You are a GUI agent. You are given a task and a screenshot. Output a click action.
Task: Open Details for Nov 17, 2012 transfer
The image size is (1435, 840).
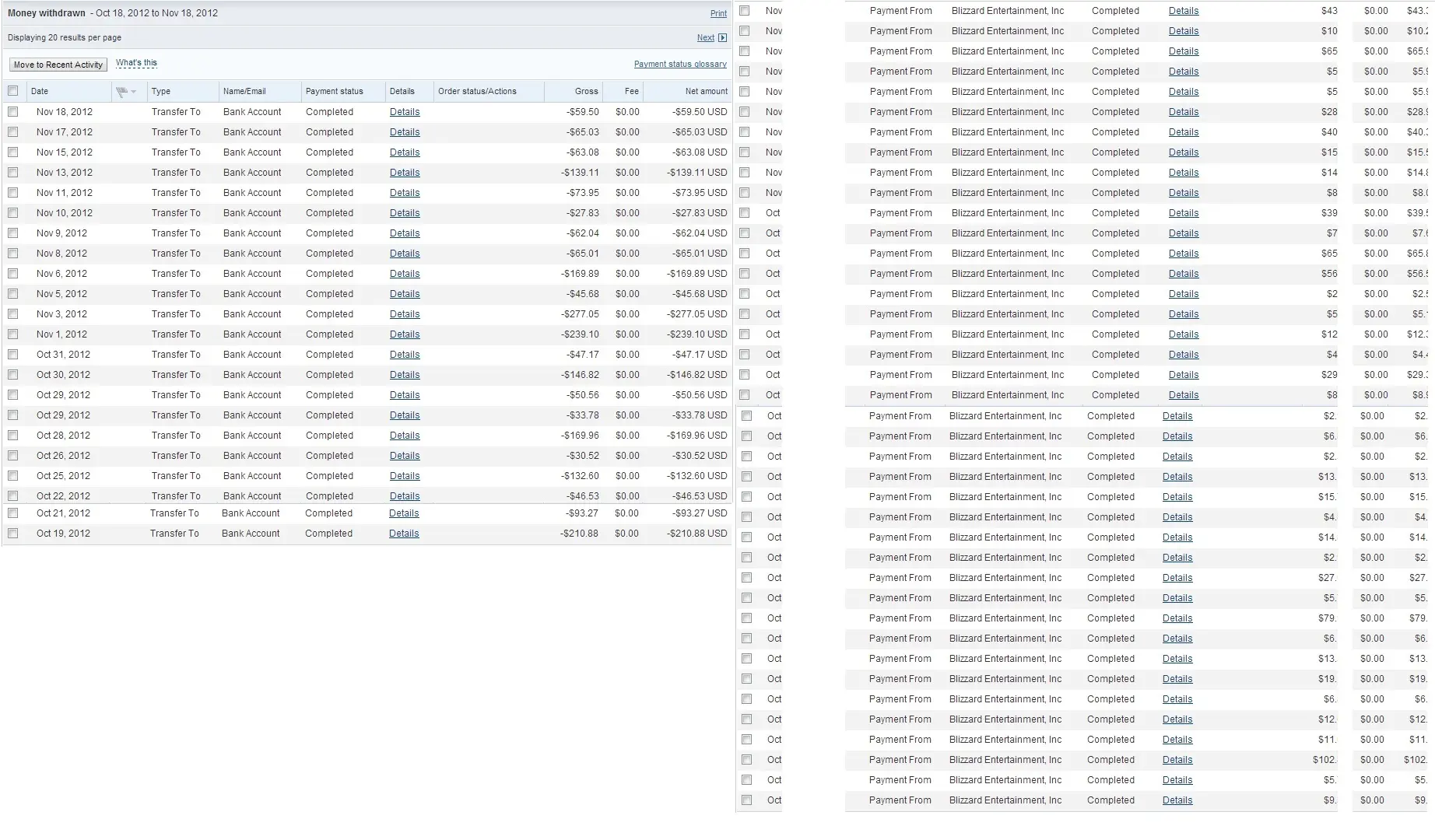point(404,132)
